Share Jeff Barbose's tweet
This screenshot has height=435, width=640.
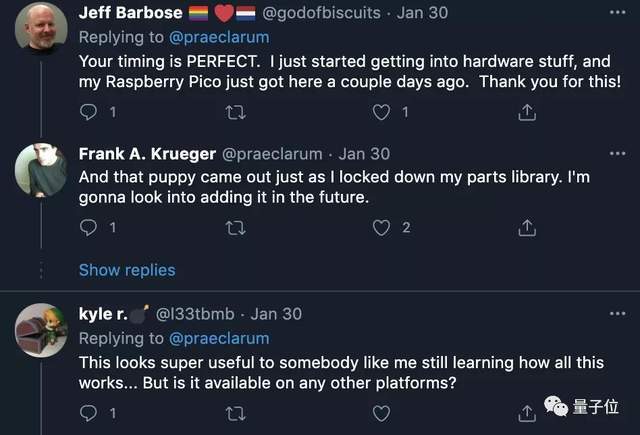click(527, 112)
